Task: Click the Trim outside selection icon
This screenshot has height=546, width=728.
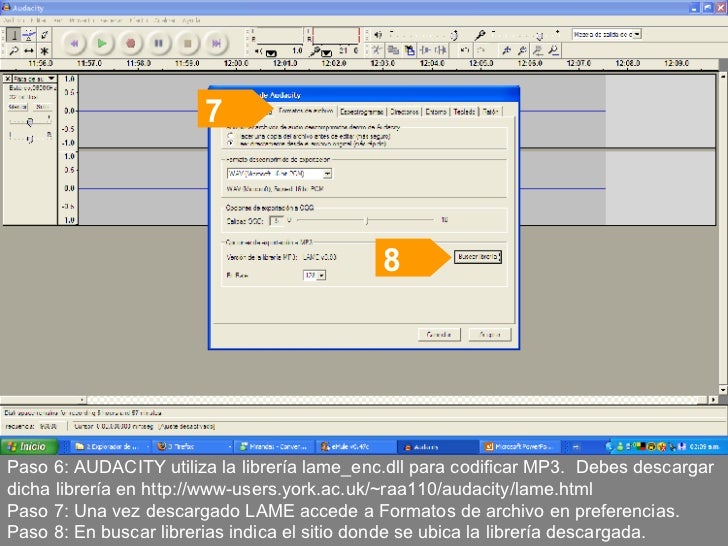Action: (x=425, y=50)
